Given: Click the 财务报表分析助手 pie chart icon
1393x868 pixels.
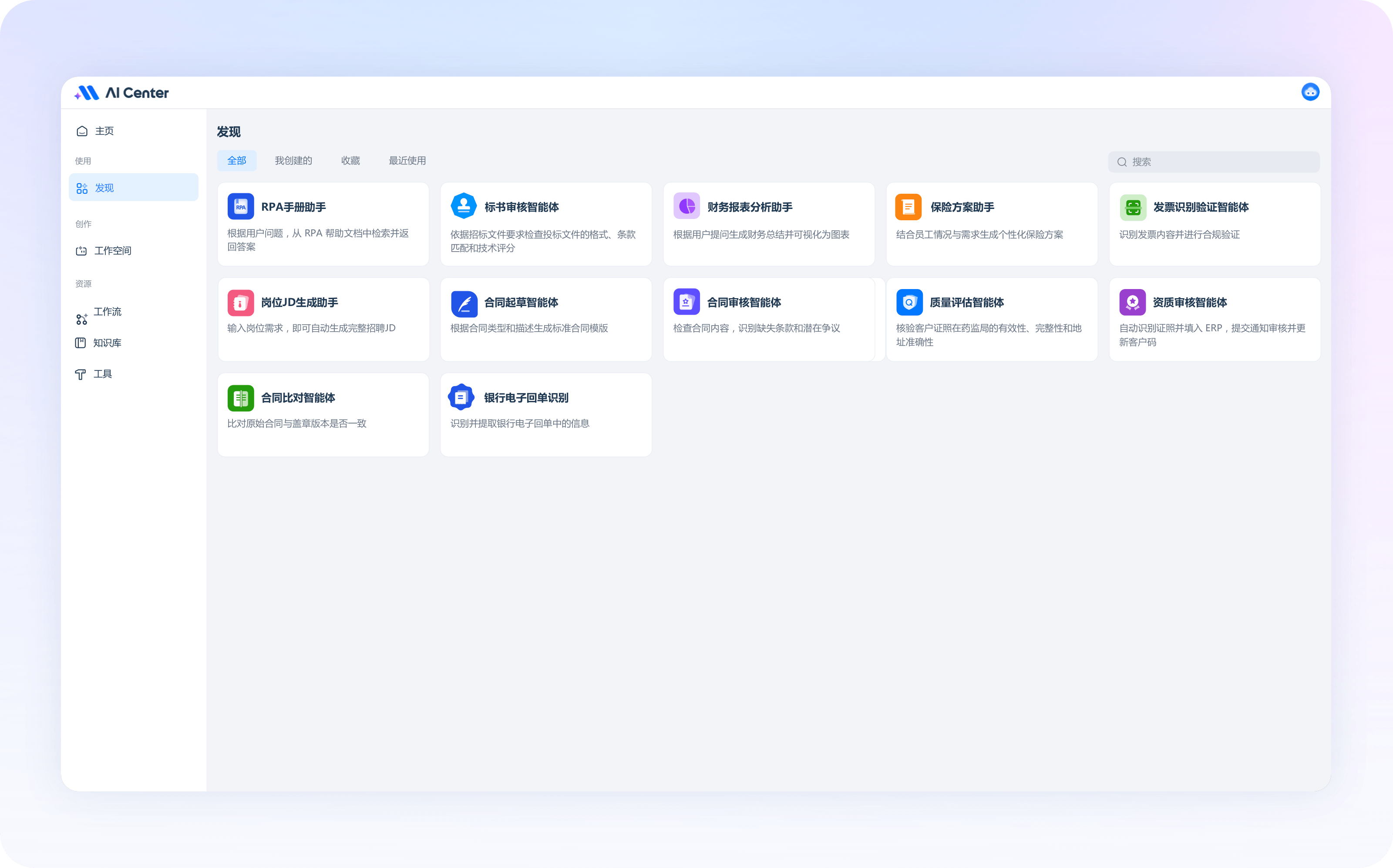Looking at the screenshot, I should [686, 206].
